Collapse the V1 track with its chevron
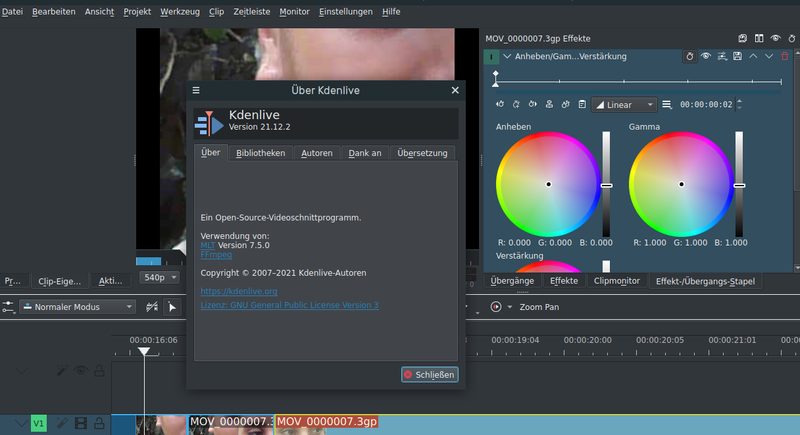This screenshot has width=800, height=435. tap(21, 423)
